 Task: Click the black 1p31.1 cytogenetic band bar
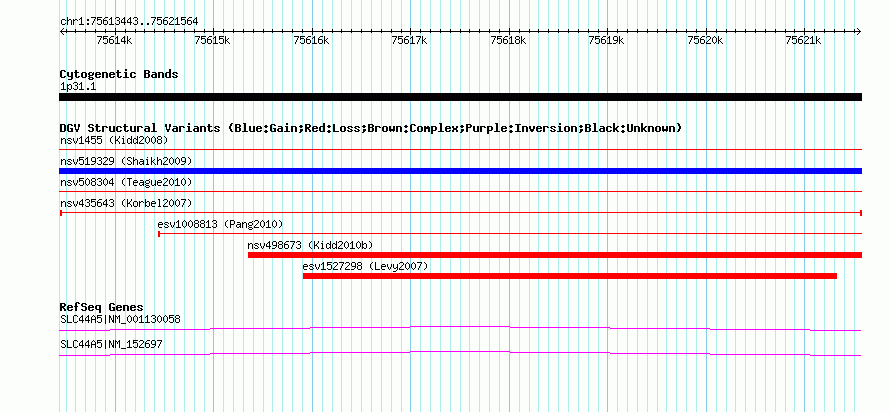(x=460, y=97)
